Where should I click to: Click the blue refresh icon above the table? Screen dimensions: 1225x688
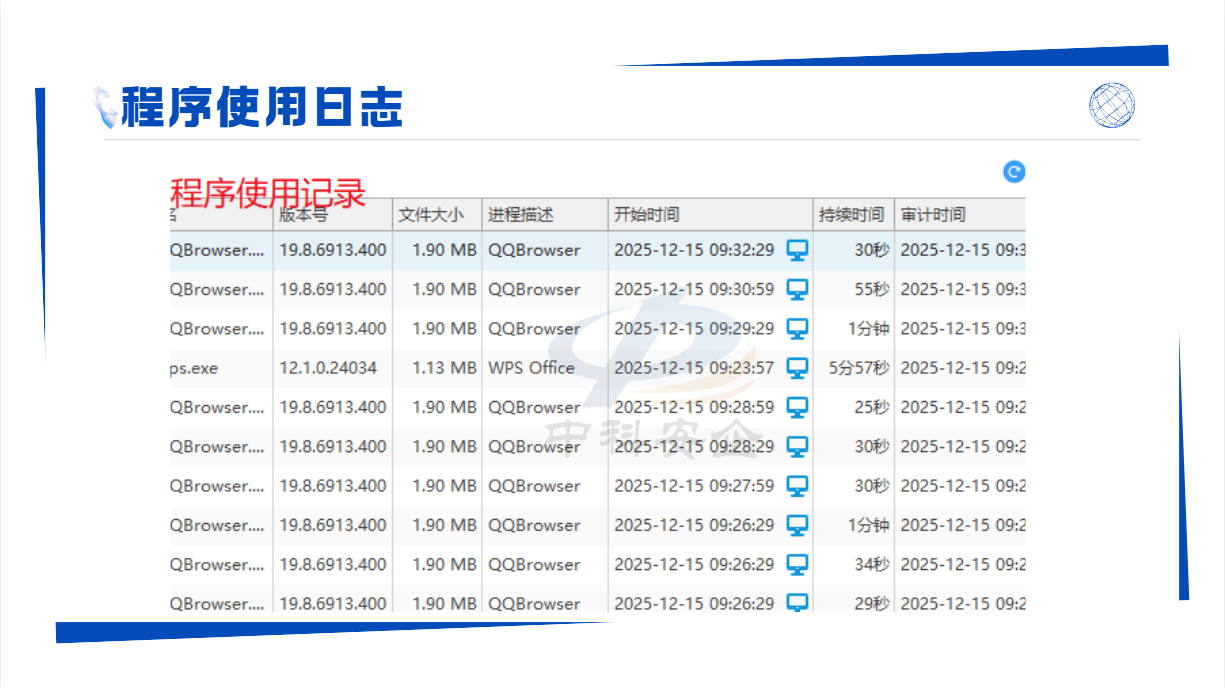click(1014, 172)
